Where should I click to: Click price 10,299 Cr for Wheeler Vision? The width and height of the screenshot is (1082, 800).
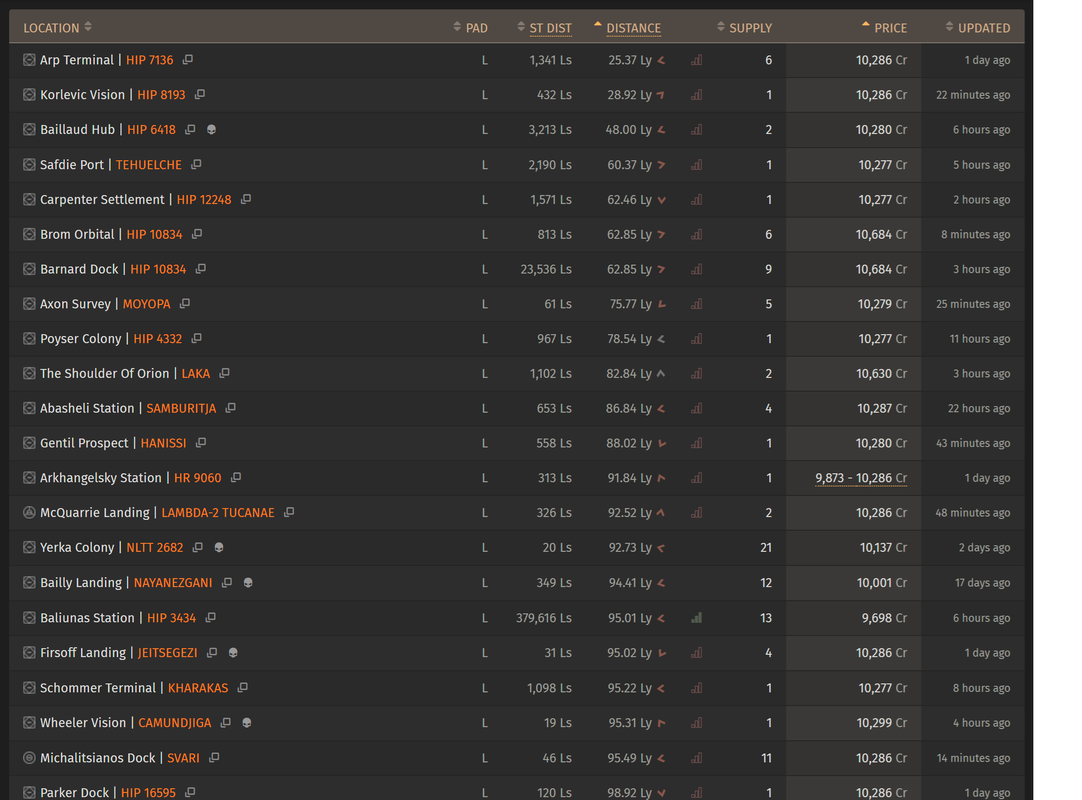pos(882,723)
